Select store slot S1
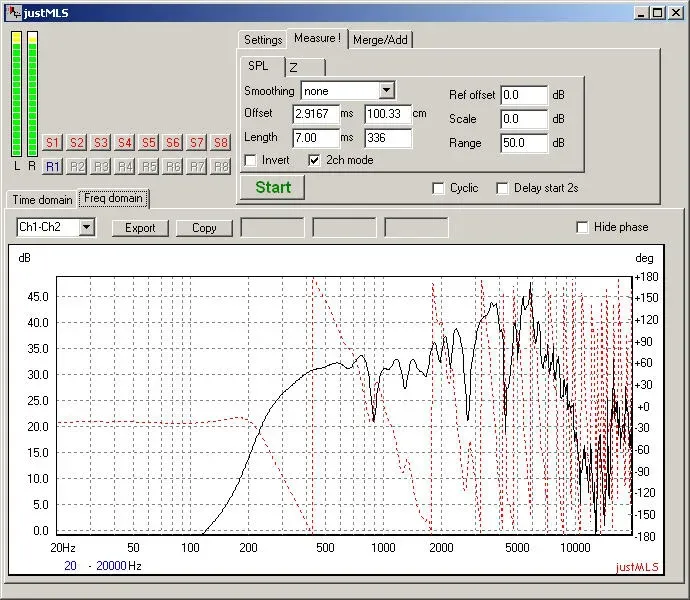The width and height of the screenshot is (690, 600). (52, 143)
